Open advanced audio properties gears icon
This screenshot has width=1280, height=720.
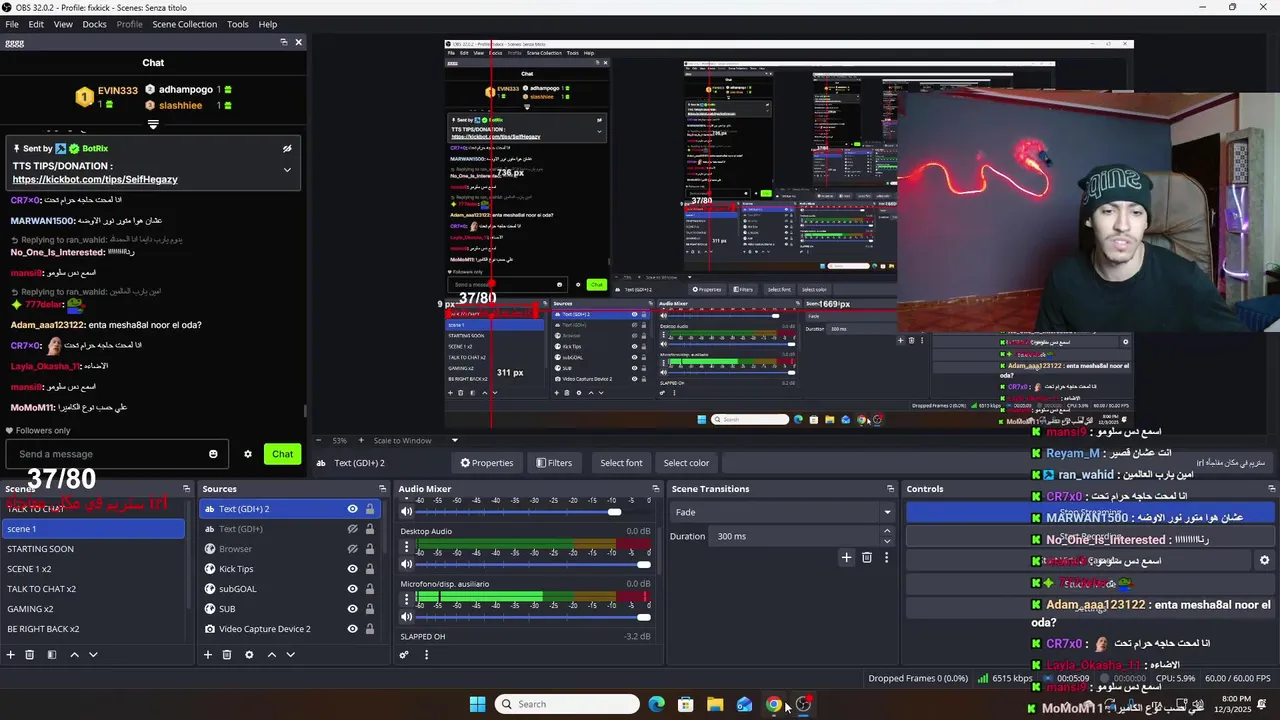404,655
